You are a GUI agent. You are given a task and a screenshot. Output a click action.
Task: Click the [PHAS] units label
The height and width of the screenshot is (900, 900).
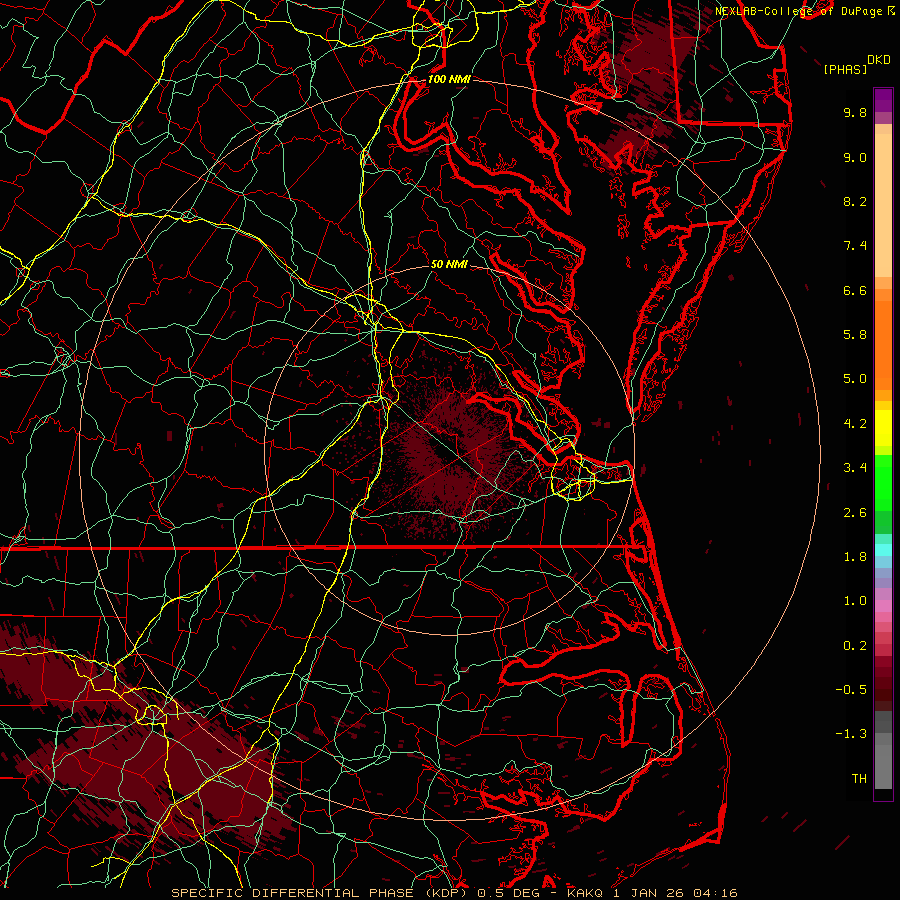[845, 69]
